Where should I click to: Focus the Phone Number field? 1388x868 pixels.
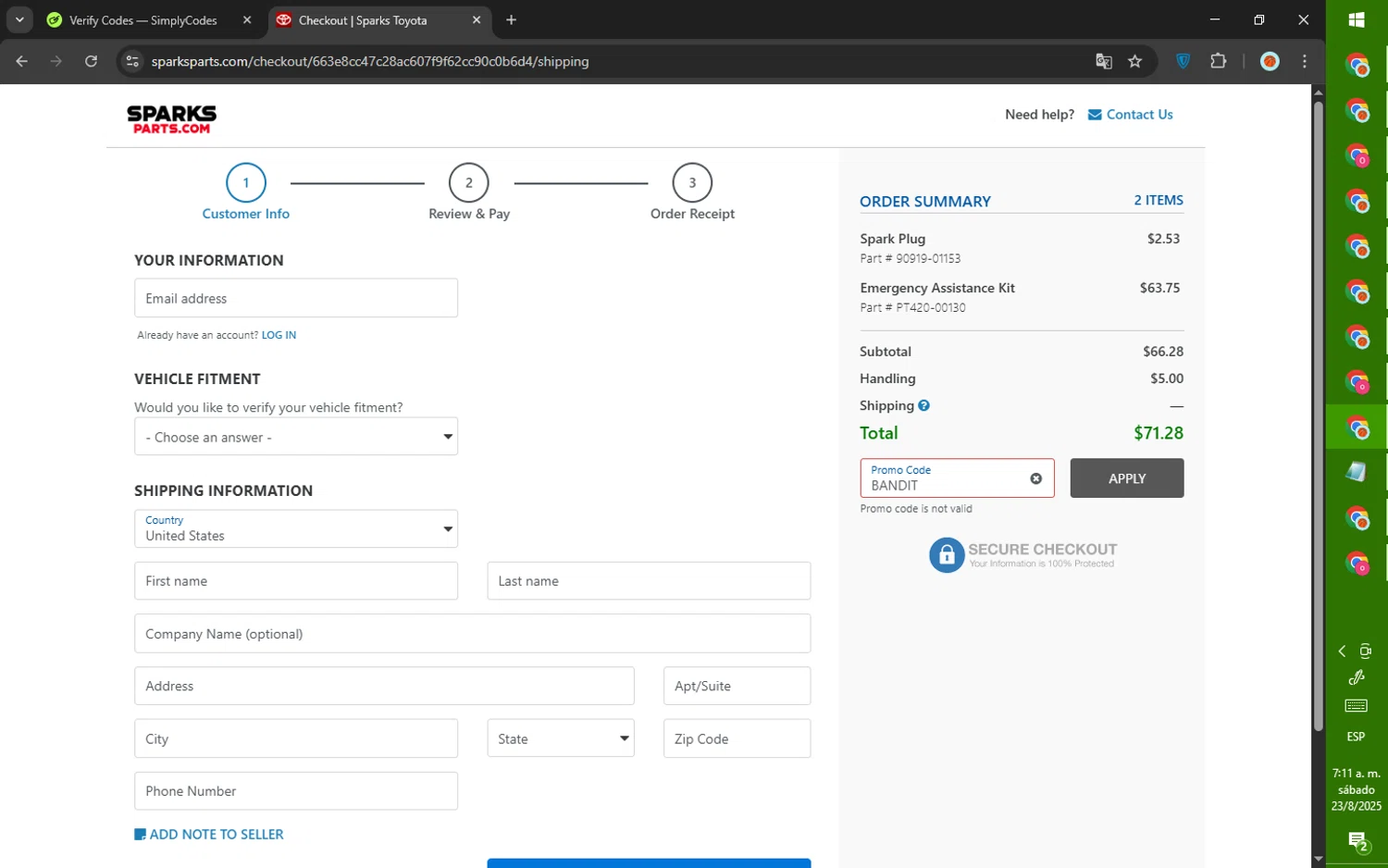(296, 791)
